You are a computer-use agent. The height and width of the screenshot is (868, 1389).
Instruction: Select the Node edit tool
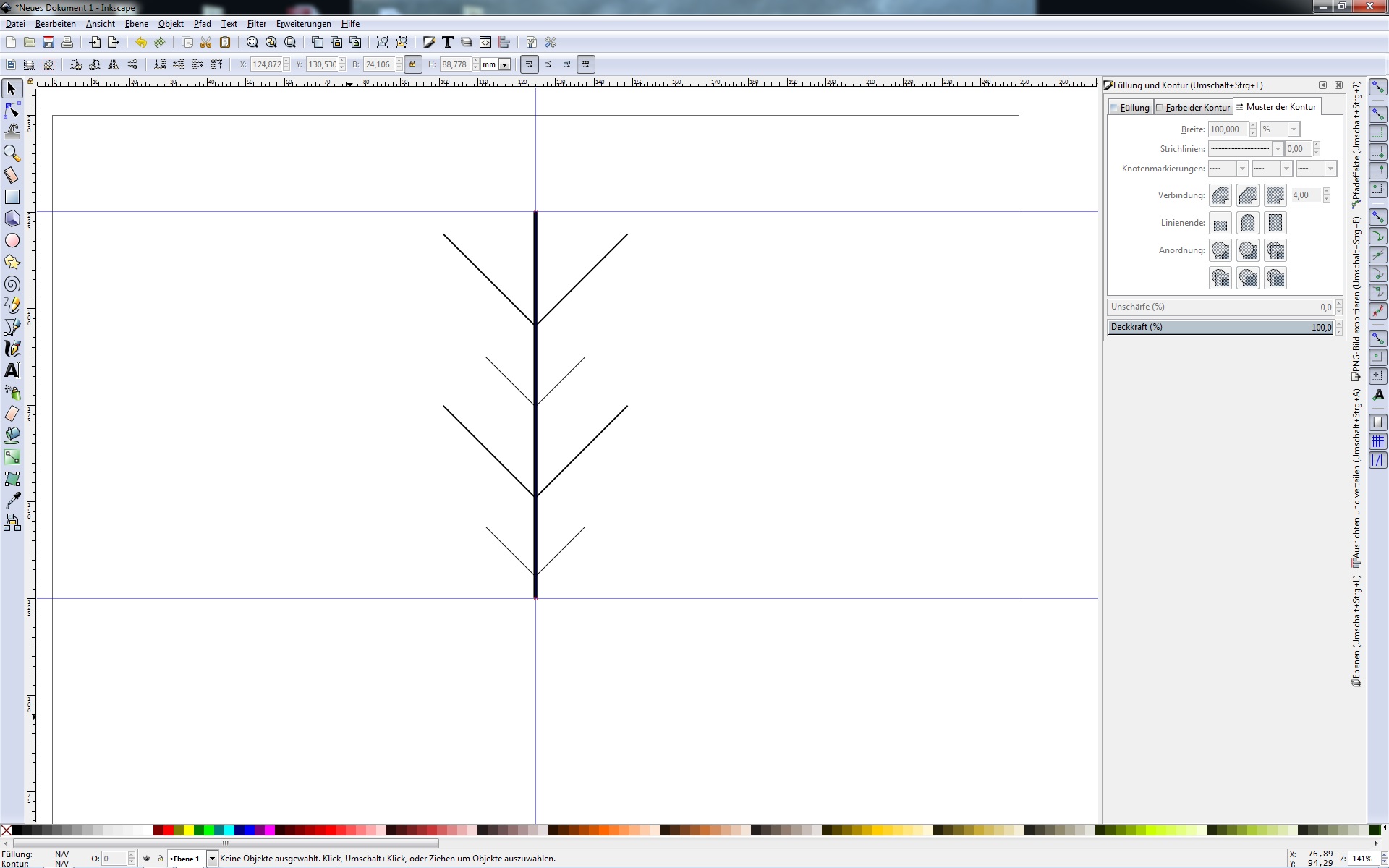point(12,111)
